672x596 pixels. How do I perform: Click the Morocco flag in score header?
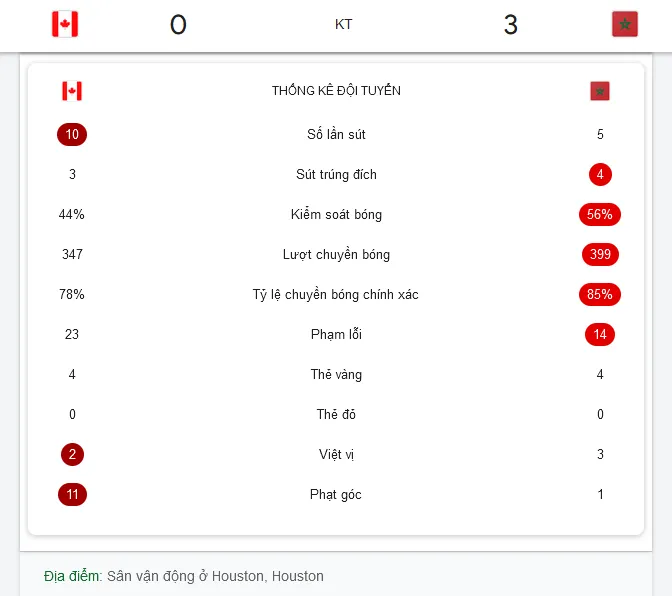click(624, 24)
